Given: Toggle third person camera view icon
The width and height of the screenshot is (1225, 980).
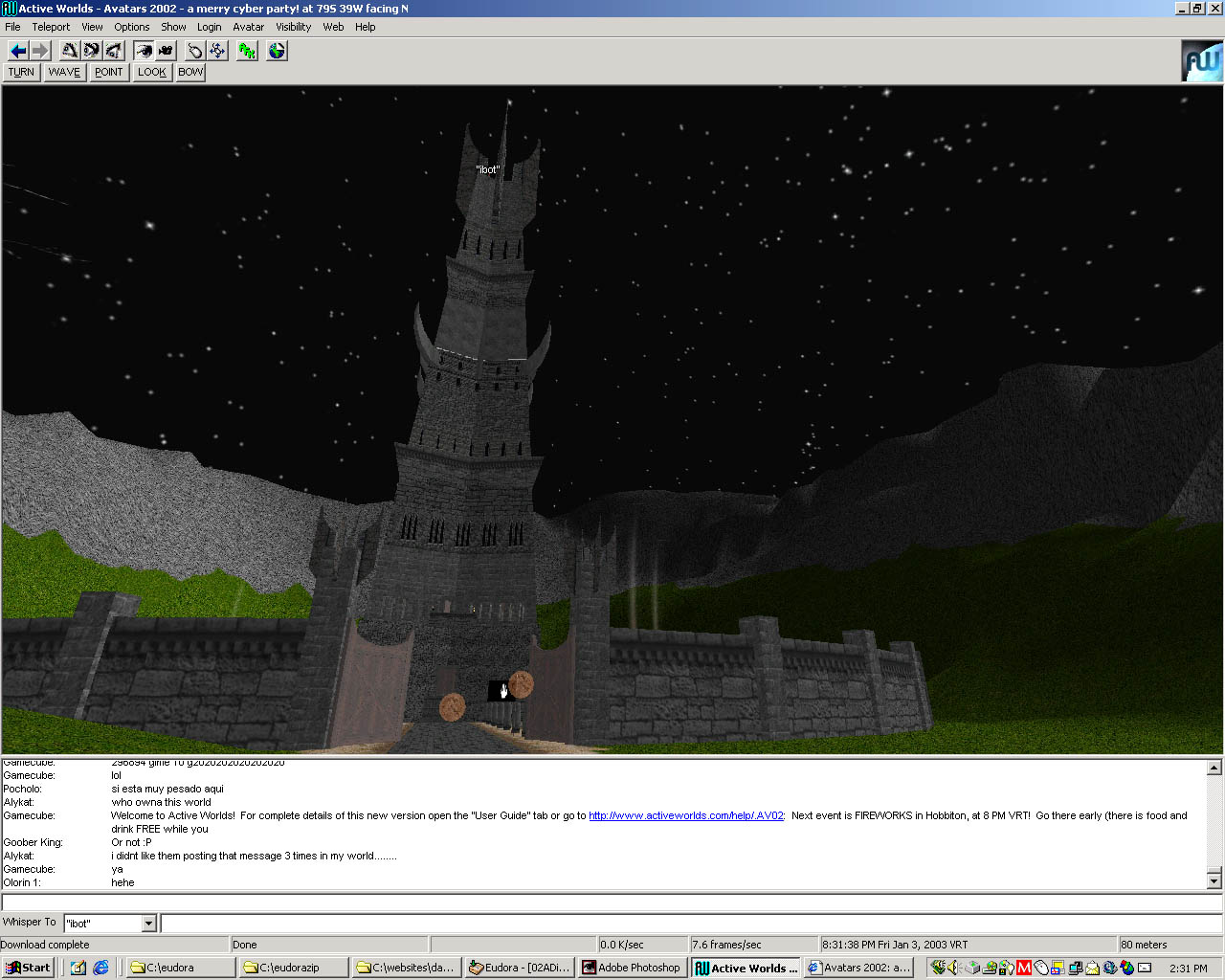Looking at the screenshot, I should [166, 51].
